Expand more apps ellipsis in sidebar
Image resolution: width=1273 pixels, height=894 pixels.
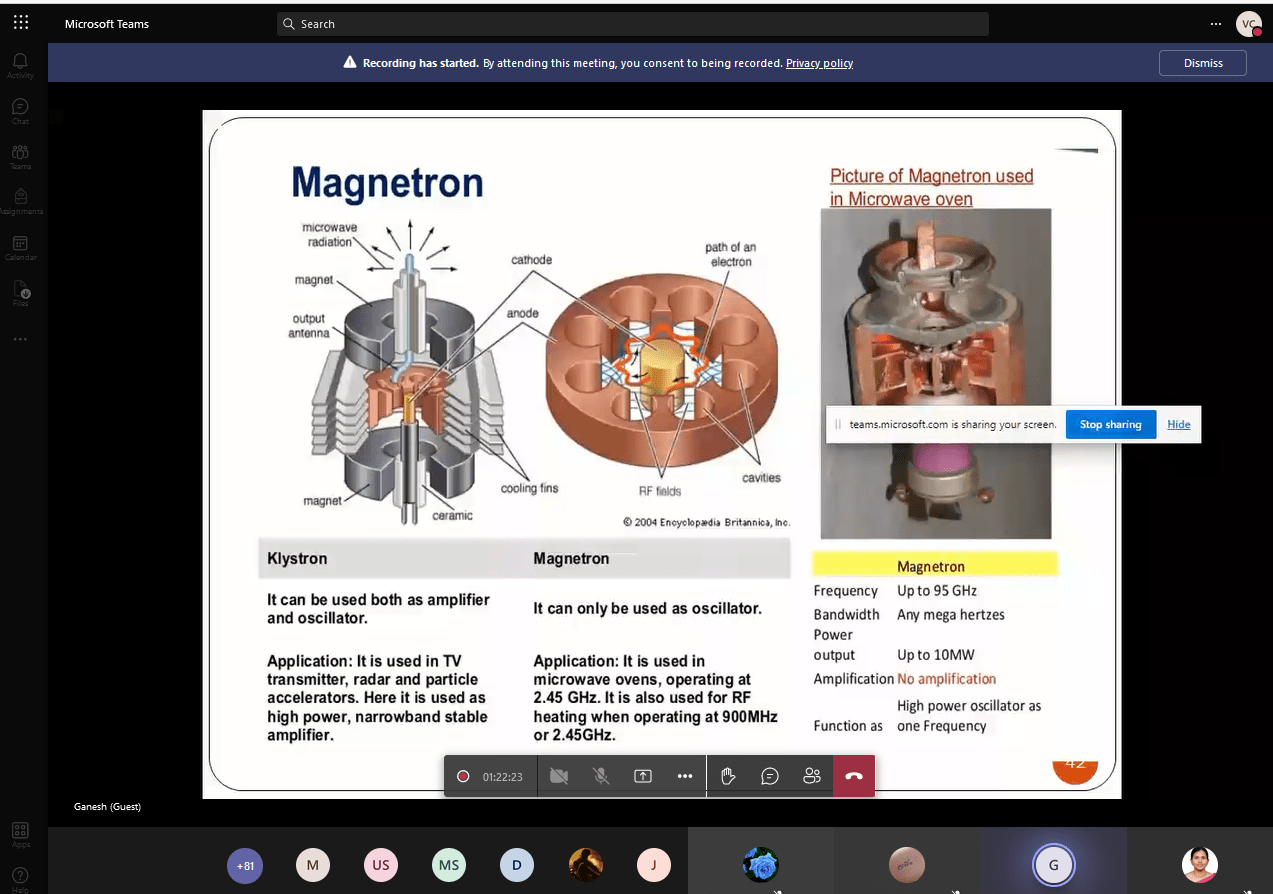coord(20,339)
